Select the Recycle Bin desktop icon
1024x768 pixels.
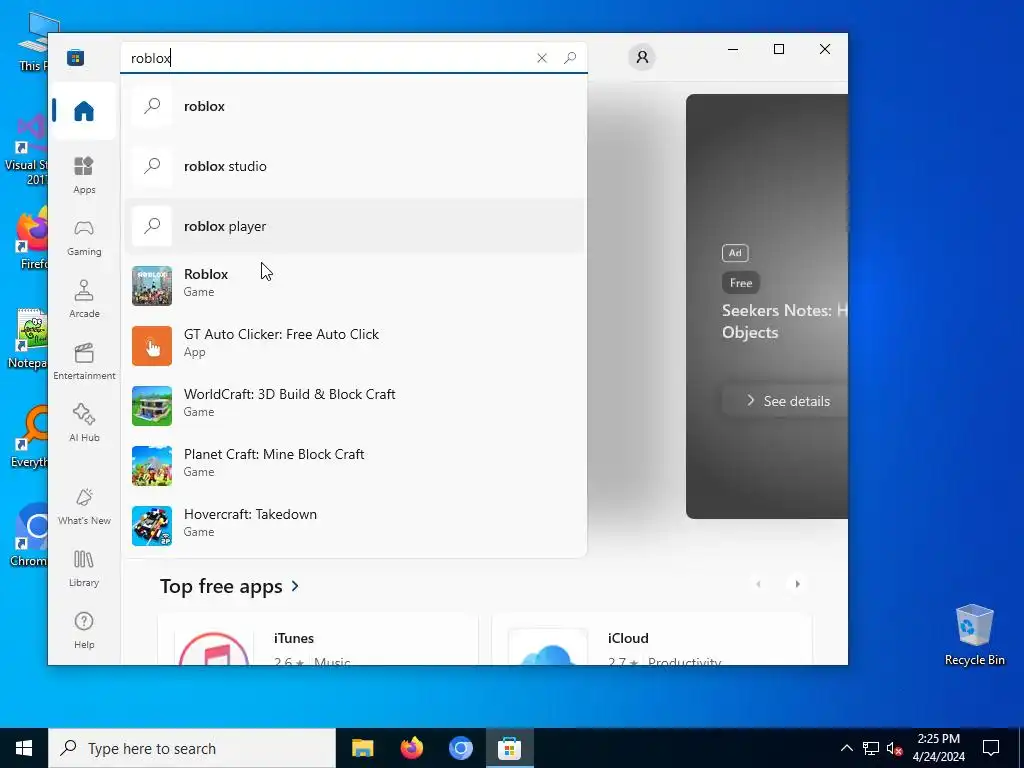[974, 635]
